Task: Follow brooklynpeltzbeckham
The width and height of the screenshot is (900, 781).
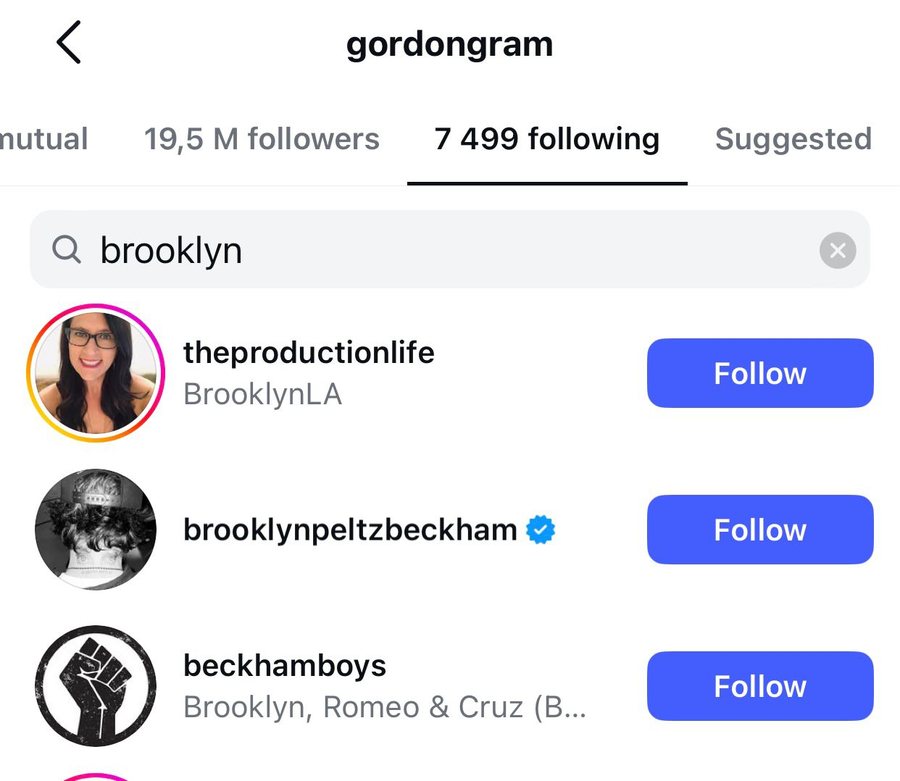Action: click(759, 530)
